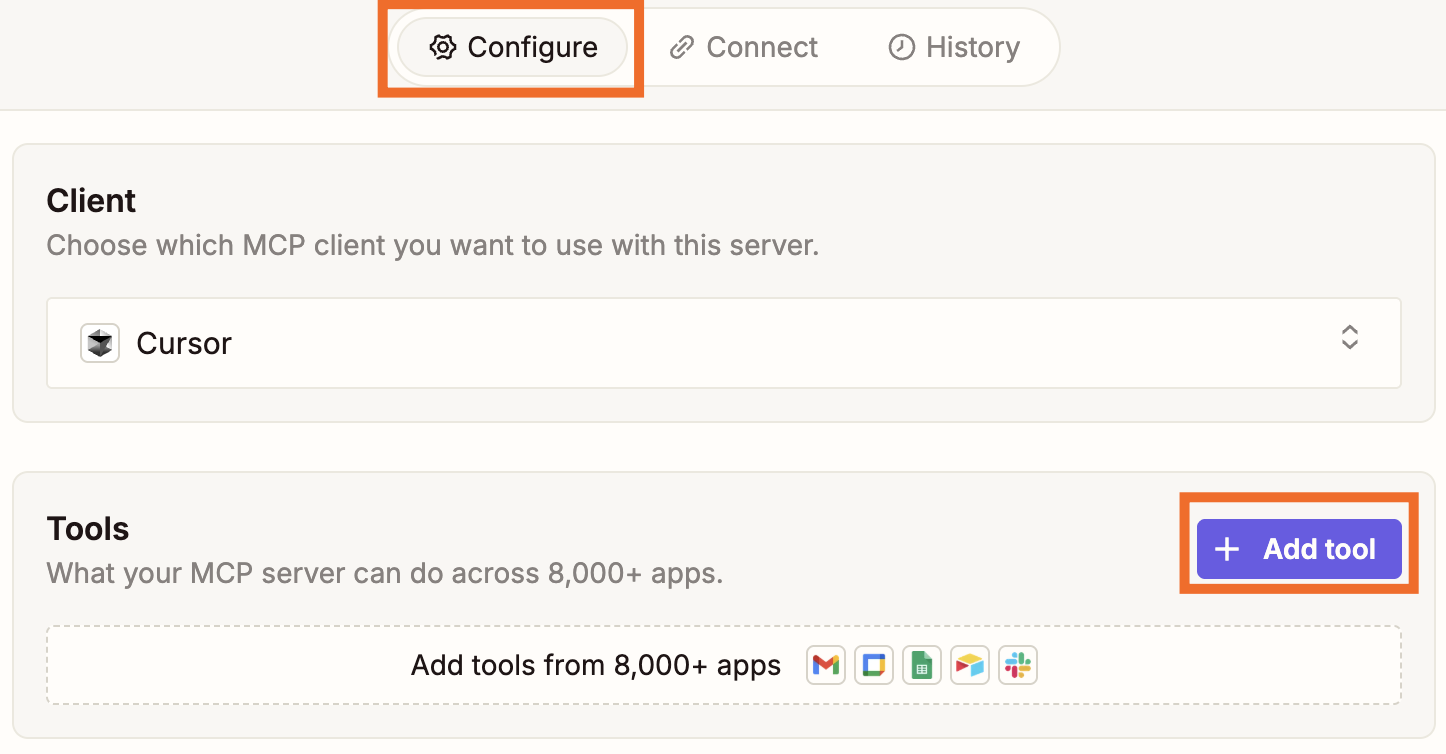
Task: Select the Gmail app icon
Action: [x=825, y=664]
